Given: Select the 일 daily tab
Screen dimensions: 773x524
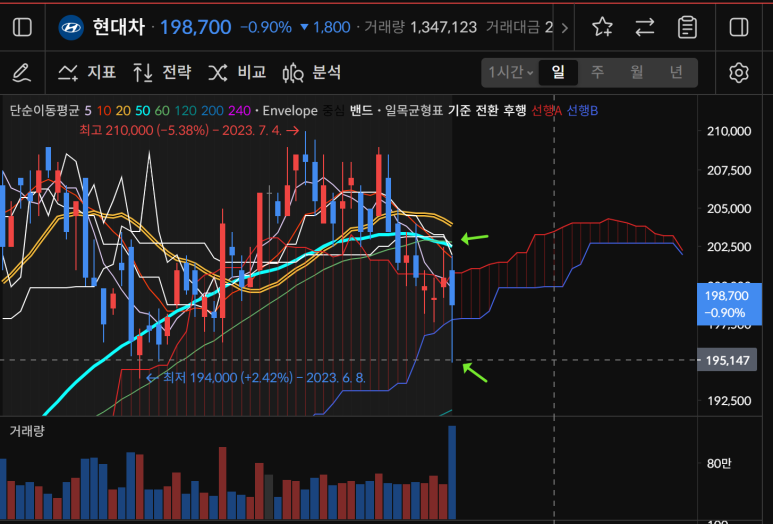Looking at the screenshot, I should [x=558, y=72].
